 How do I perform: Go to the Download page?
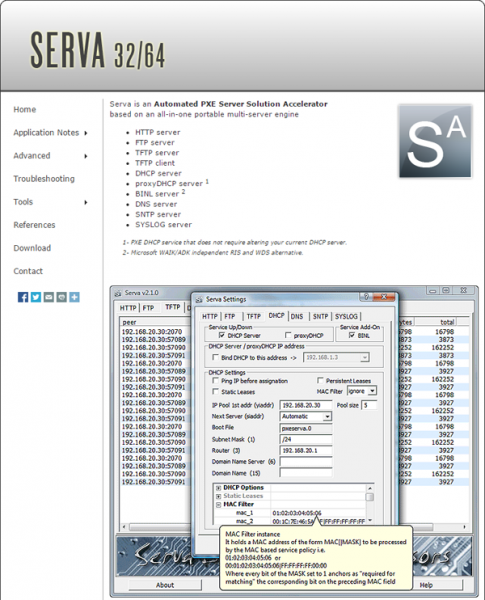tap(32, 248)
